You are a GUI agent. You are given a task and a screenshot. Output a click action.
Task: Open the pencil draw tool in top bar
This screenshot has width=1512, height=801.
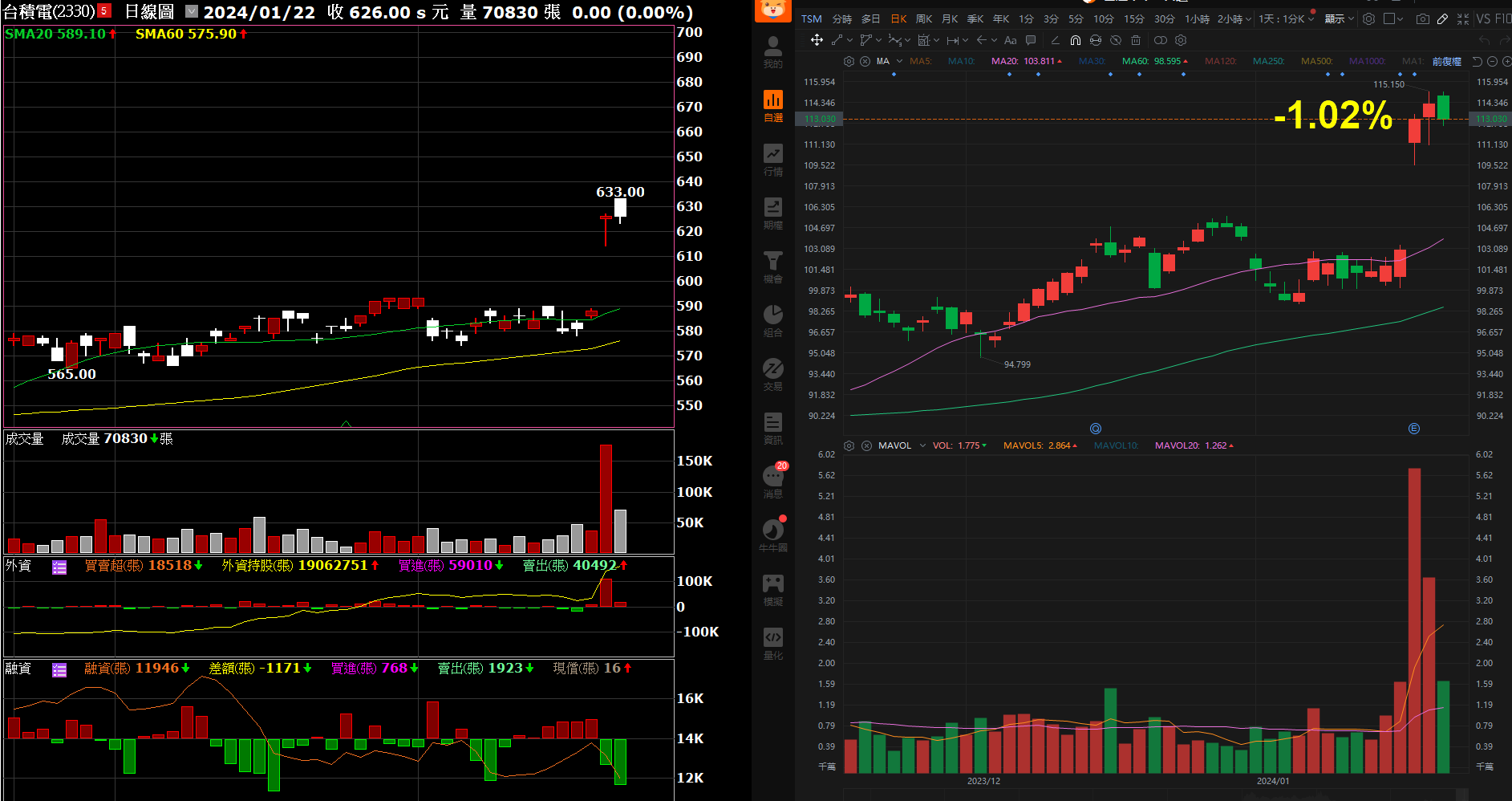(x=1442, y=18)
